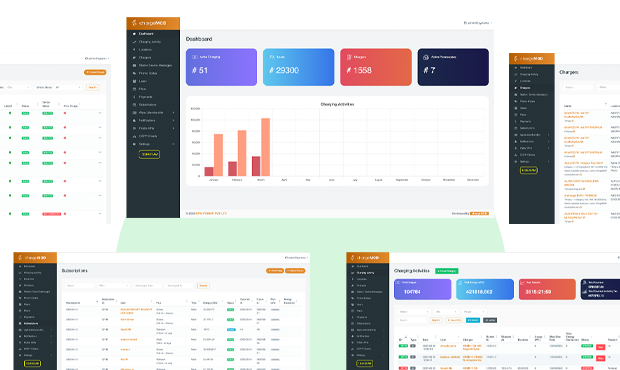
Task: Open the Plan filter dropdown in Subscriptions window
Action: click(113, 285)
